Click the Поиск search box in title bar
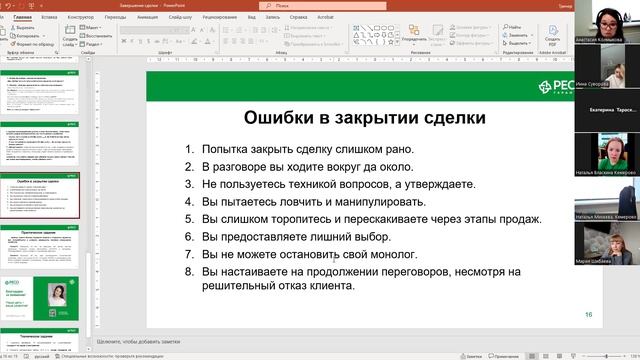The image size is (640, 360). [322, 6]
